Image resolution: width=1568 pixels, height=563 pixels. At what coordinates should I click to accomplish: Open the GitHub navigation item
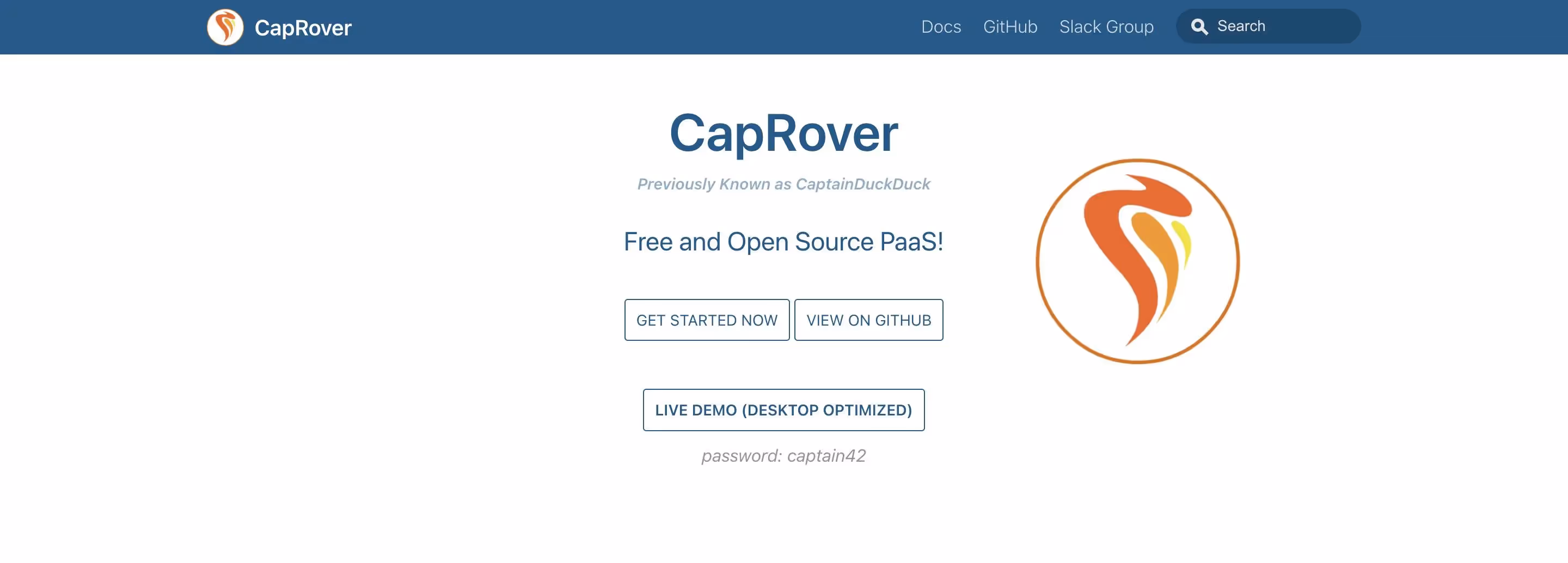[1010, 26]
